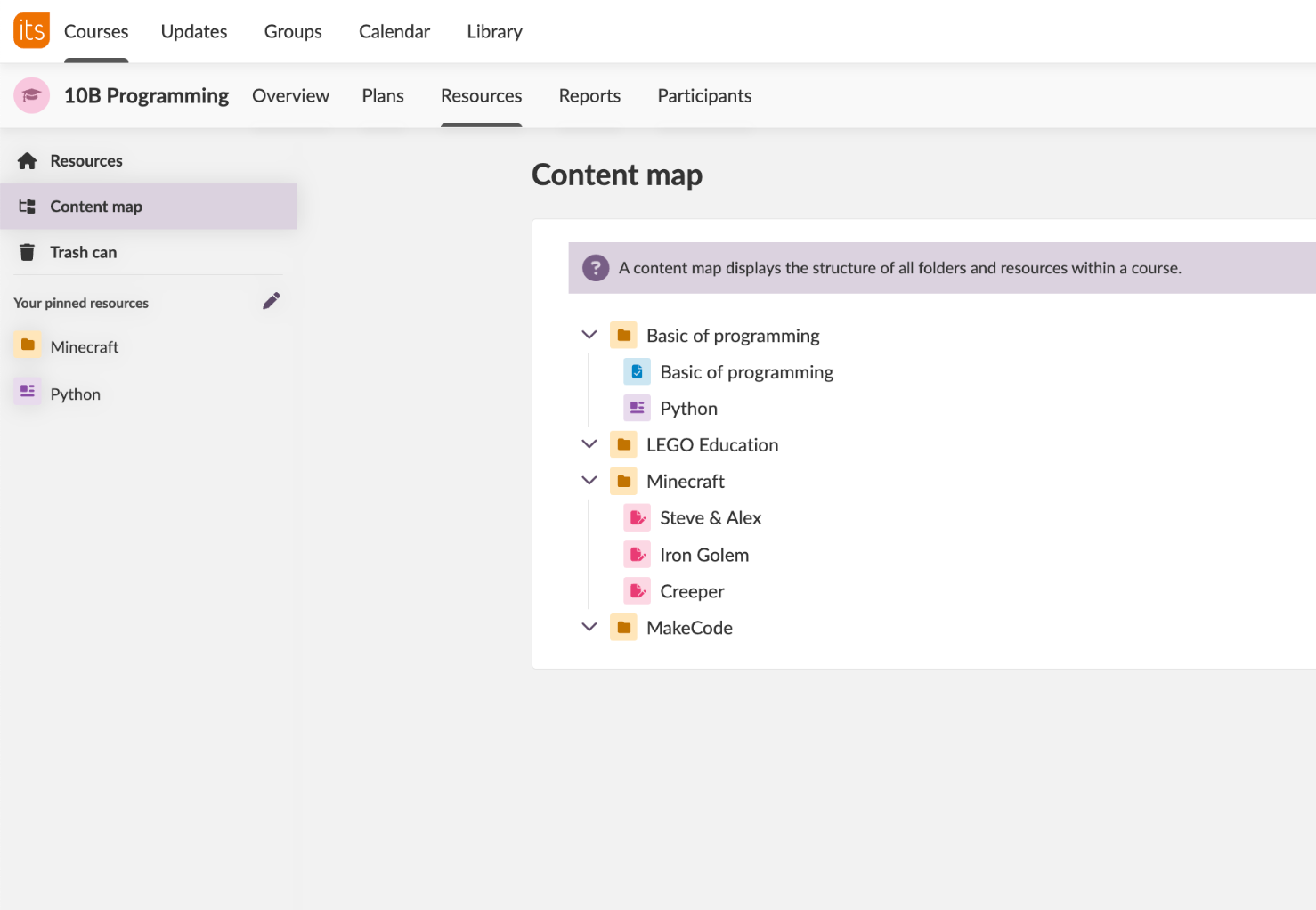Open the Iron Golem assignment
The image size is (1316, 910).
pyautogui.click(x=704, y=555)
